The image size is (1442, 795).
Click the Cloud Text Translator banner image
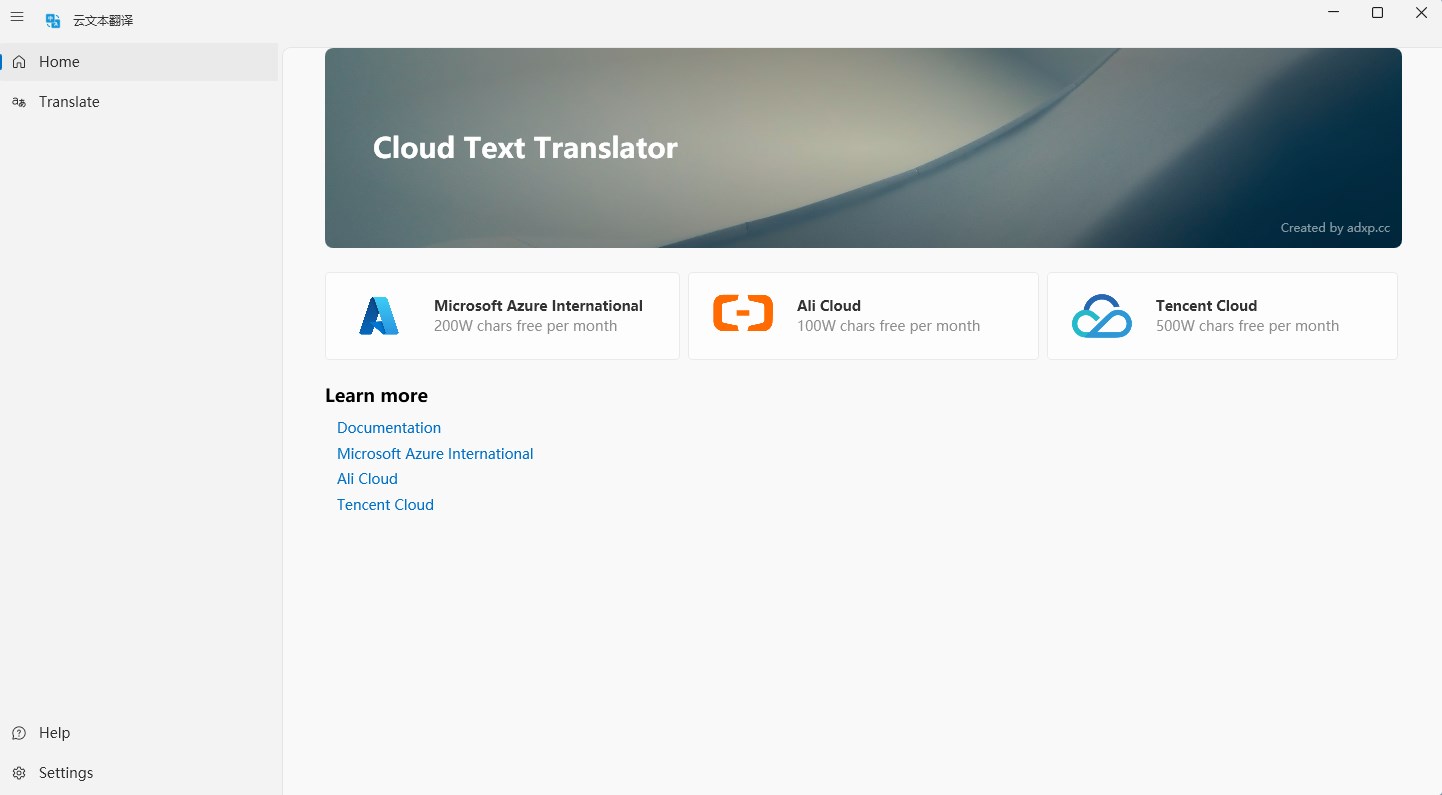point(863,148)
